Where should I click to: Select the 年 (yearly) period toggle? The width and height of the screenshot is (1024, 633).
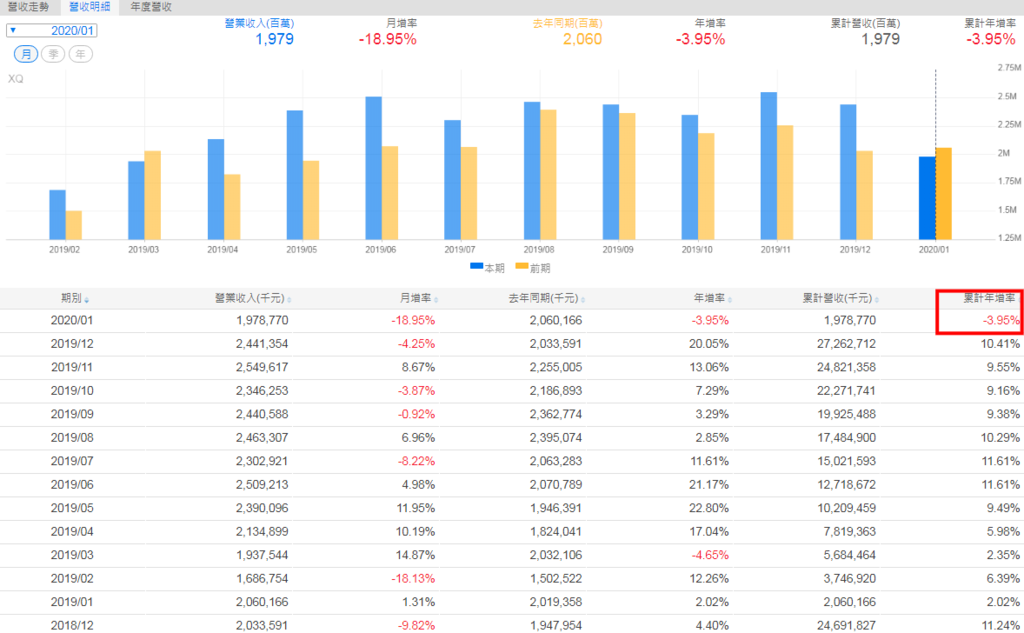coord(80,54)
